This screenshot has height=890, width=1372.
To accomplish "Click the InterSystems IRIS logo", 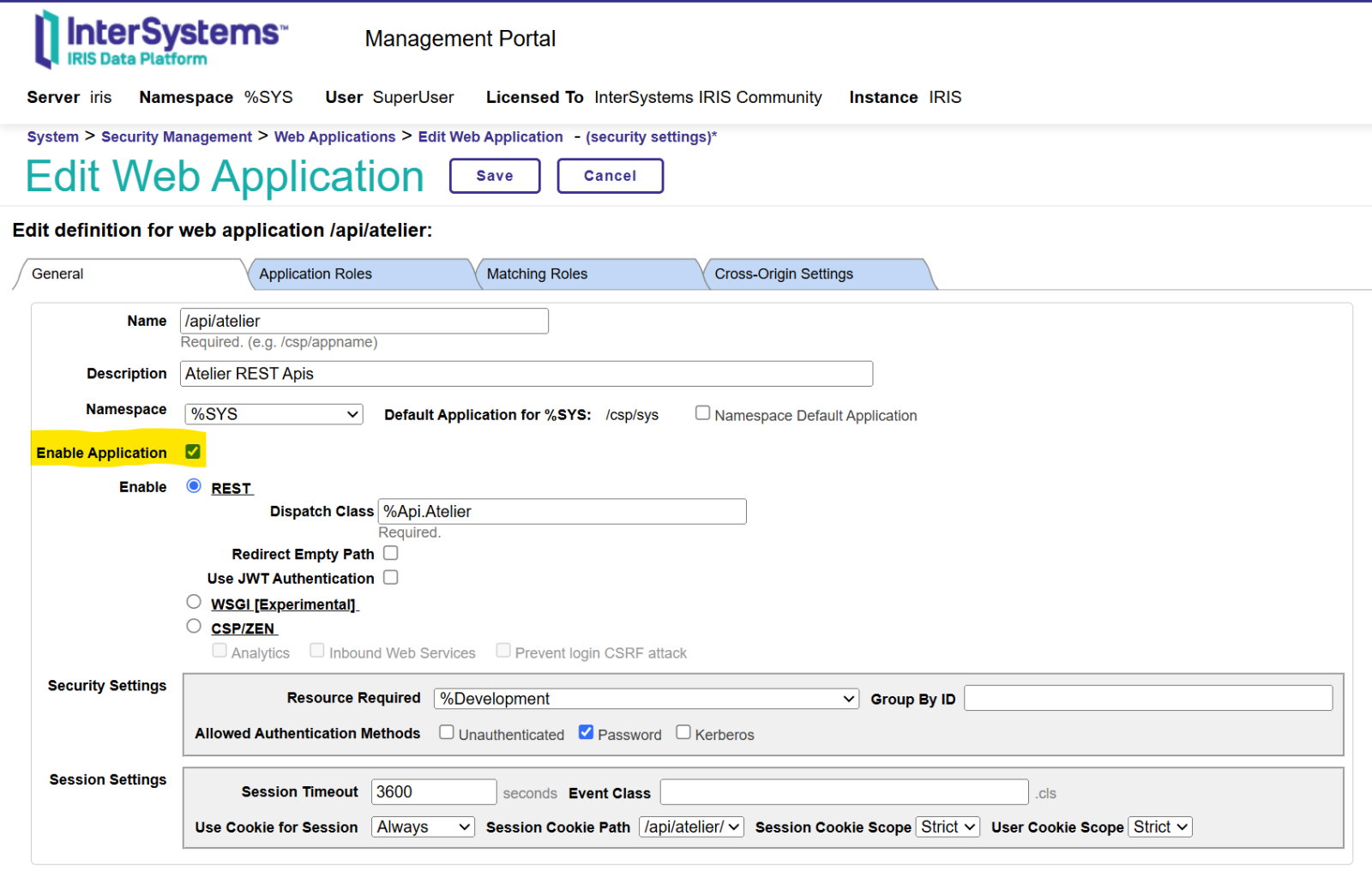I will click(160, 39).
